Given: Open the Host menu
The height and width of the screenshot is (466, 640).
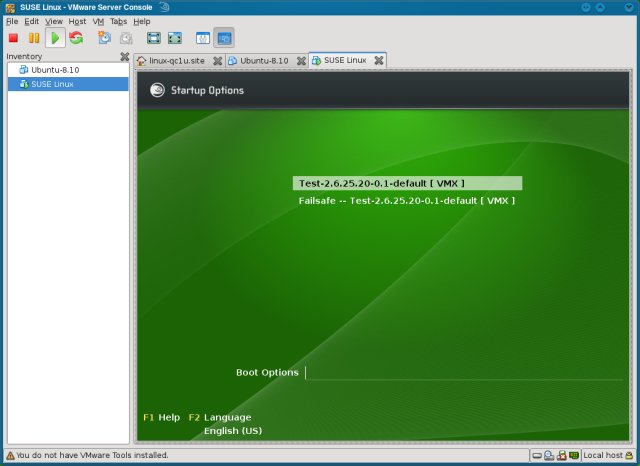Looking at the screenshot, I should [x=77, y=21].
